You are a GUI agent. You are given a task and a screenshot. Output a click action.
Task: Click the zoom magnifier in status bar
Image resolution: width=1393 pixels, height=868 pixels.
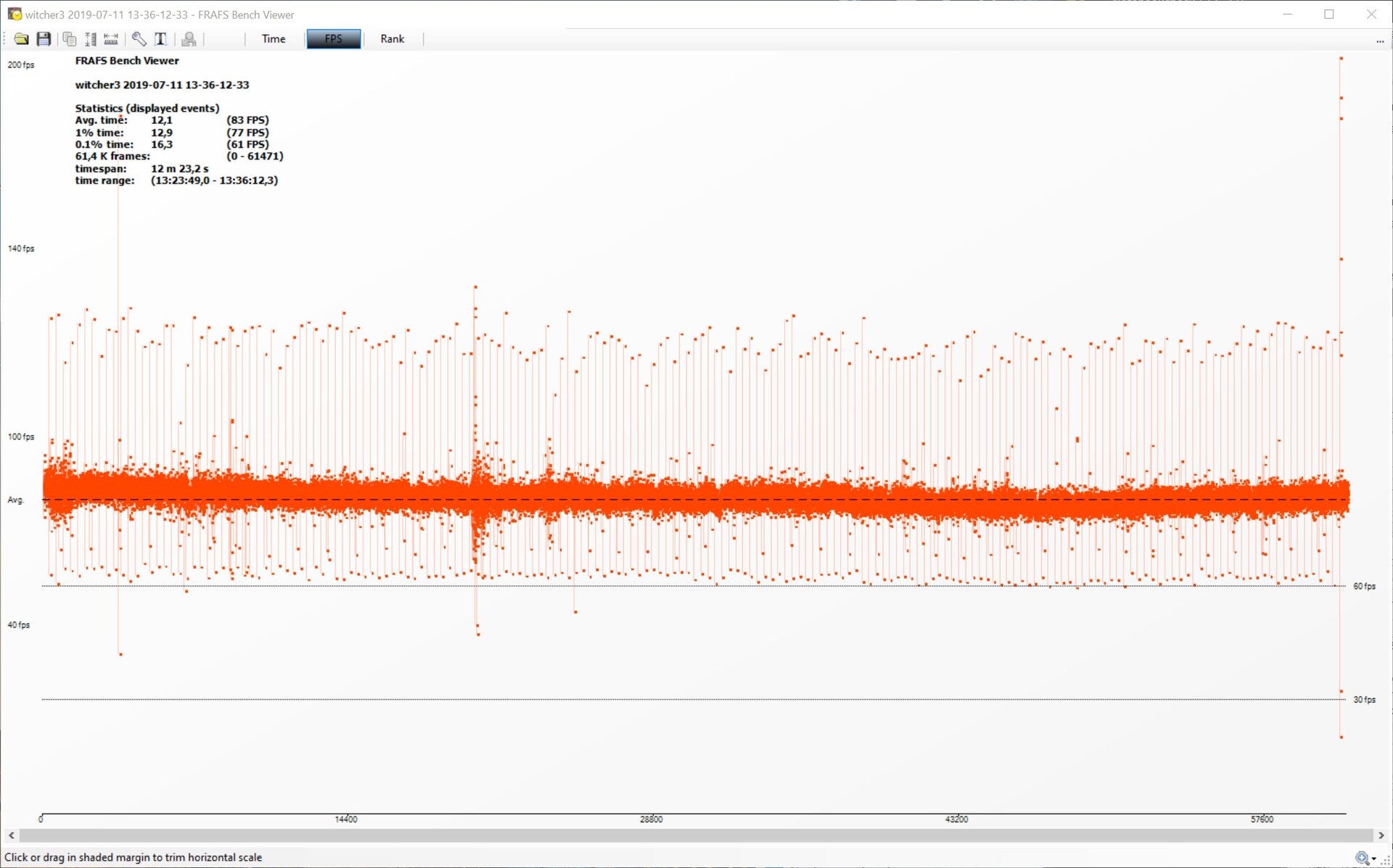click(1362, 858)
